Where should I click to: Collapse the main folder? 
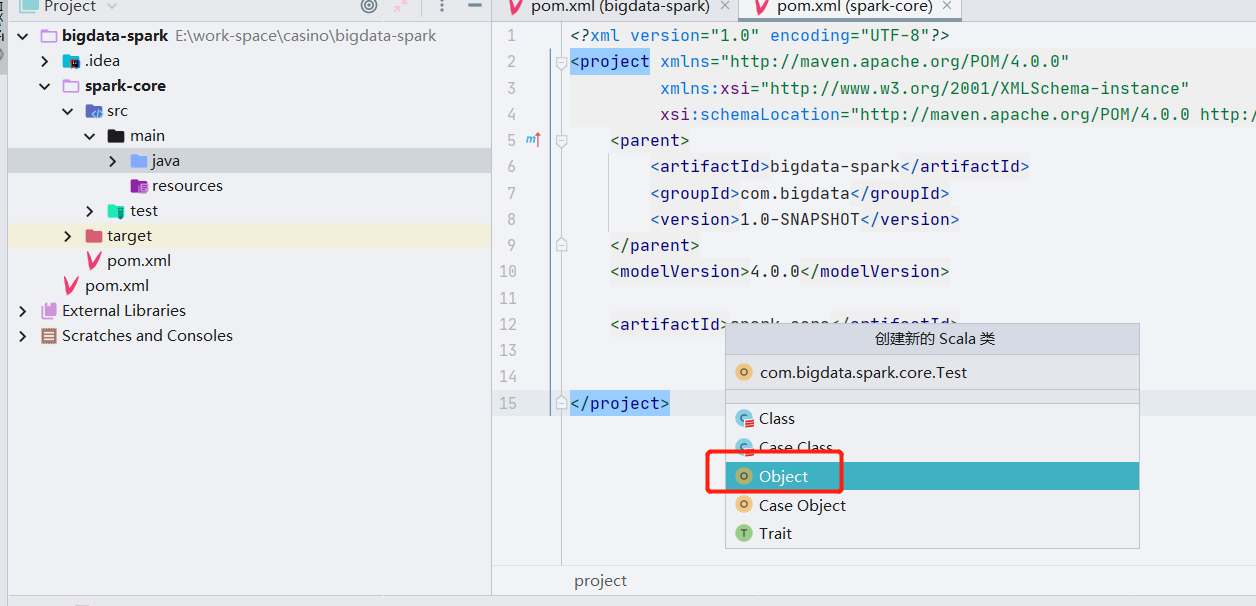pyautogui.click(x=90, y=136)
